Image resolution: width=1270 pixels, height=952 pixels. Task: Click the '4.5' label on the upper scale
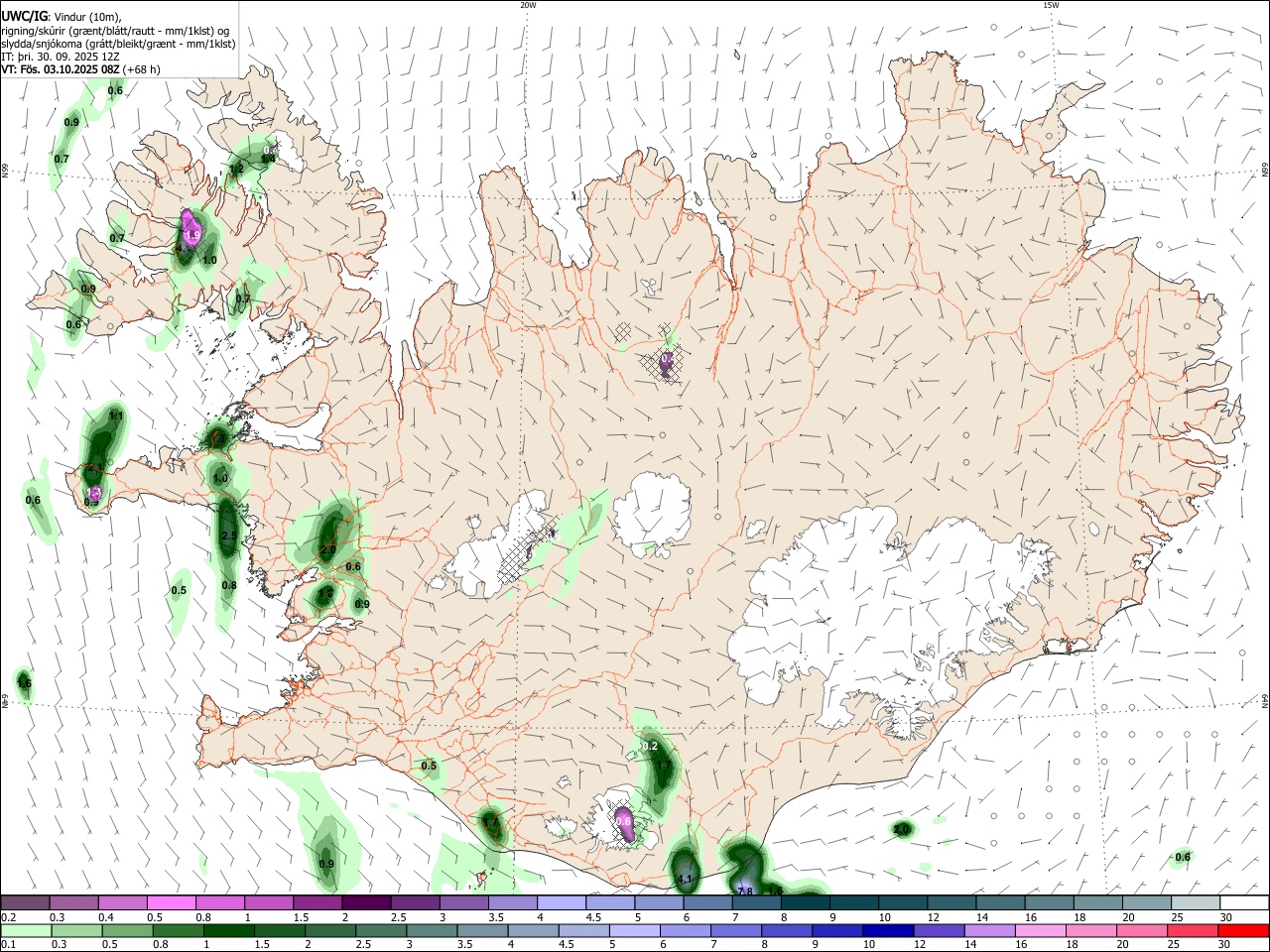(592, 917)
